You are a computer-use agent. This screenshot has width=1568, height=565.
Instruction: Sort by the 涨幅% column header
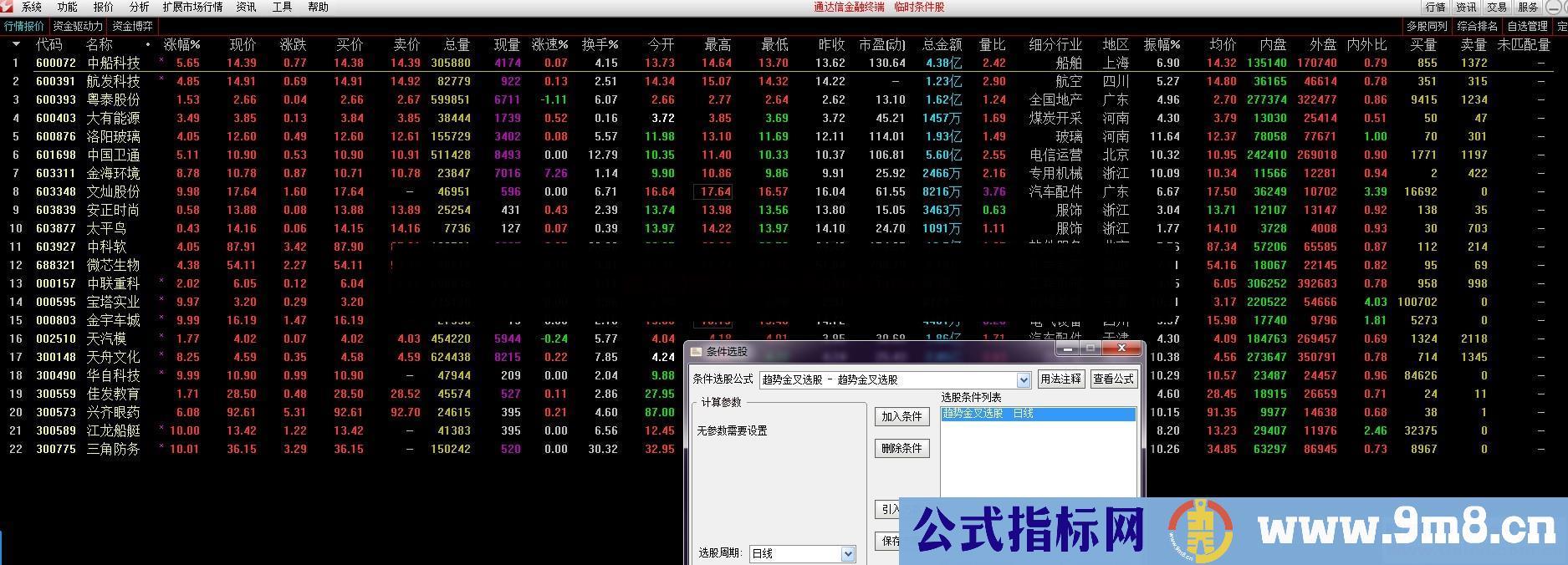point(181,44)
